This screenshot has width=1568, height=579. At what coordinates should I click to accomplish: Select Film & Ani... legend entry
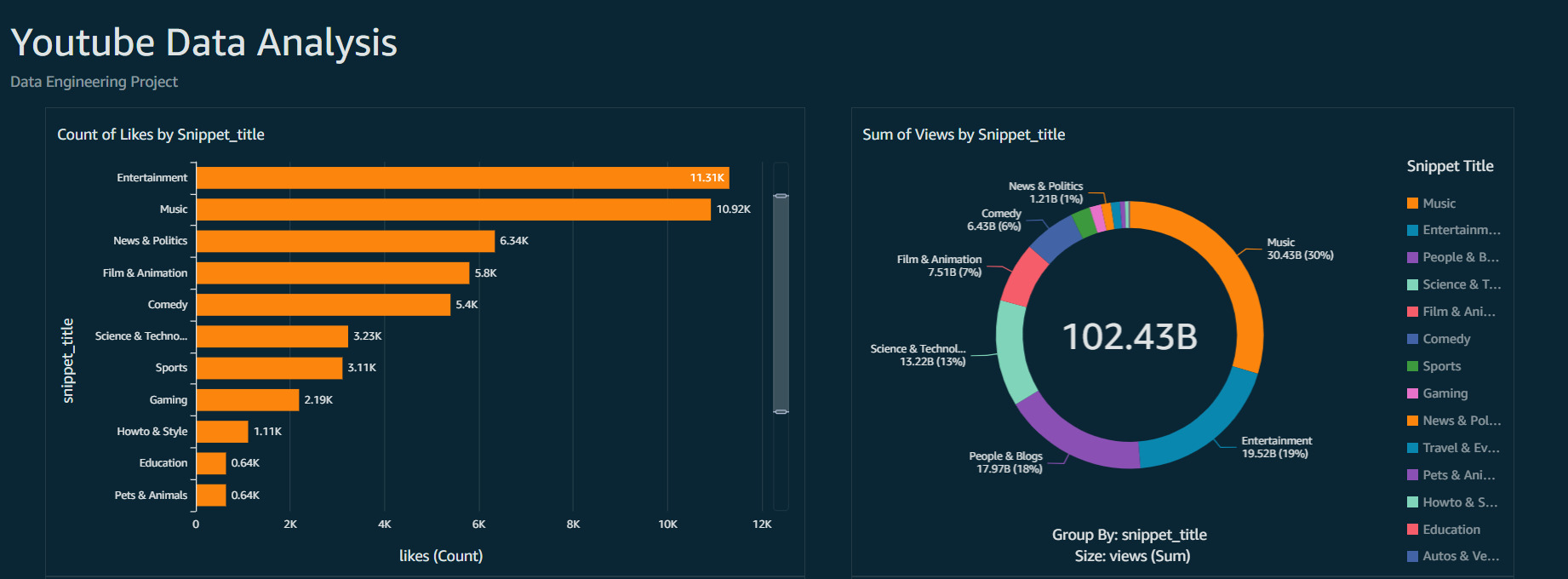click(x=1459, y=312)
